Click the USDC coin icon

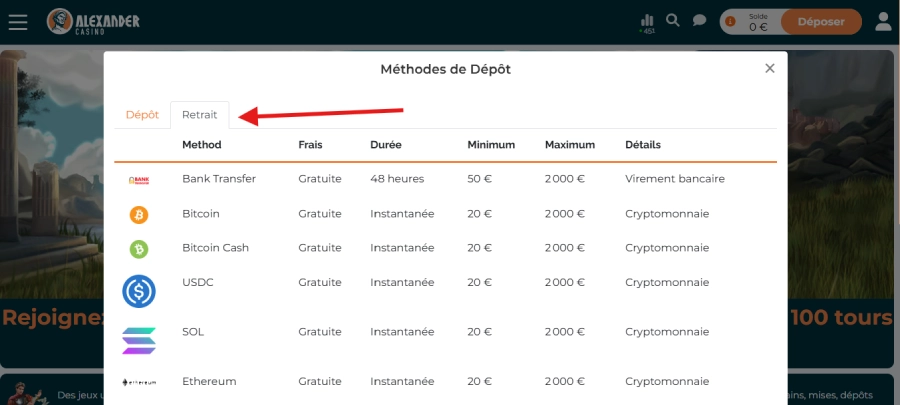pos(139,291)
